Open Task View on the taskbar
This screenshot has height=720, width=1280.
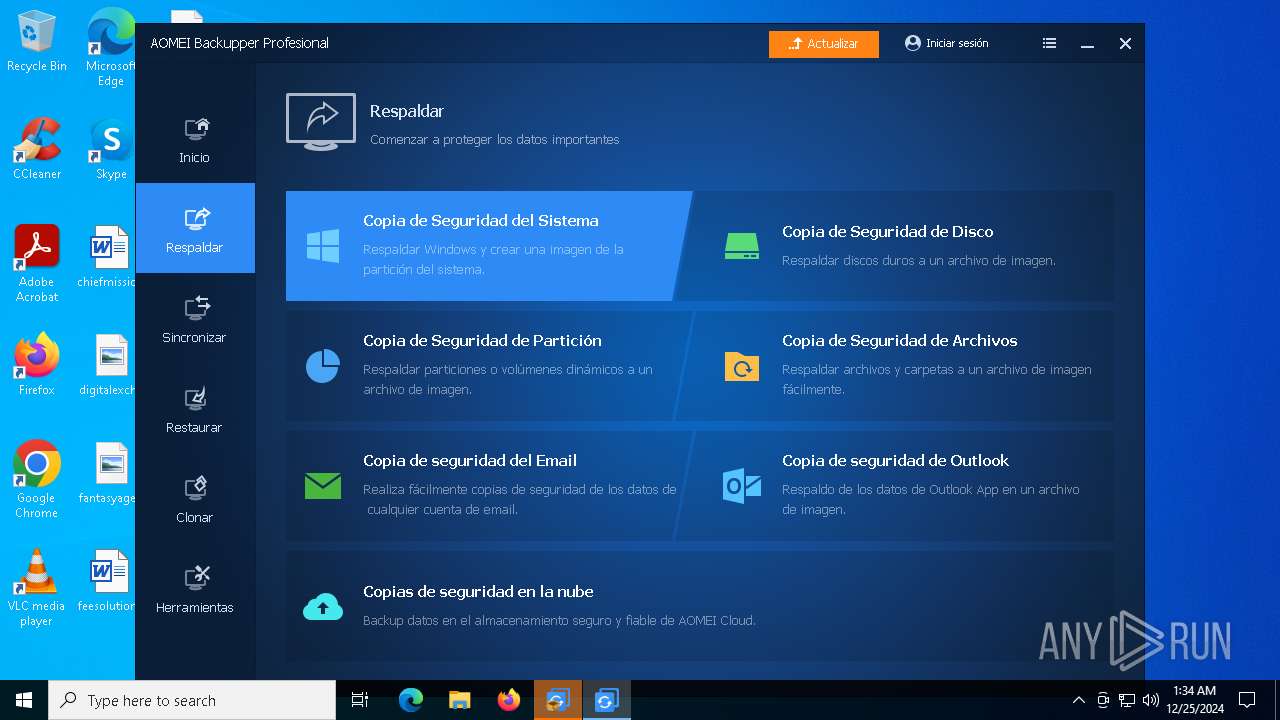[x=360, y=700]
